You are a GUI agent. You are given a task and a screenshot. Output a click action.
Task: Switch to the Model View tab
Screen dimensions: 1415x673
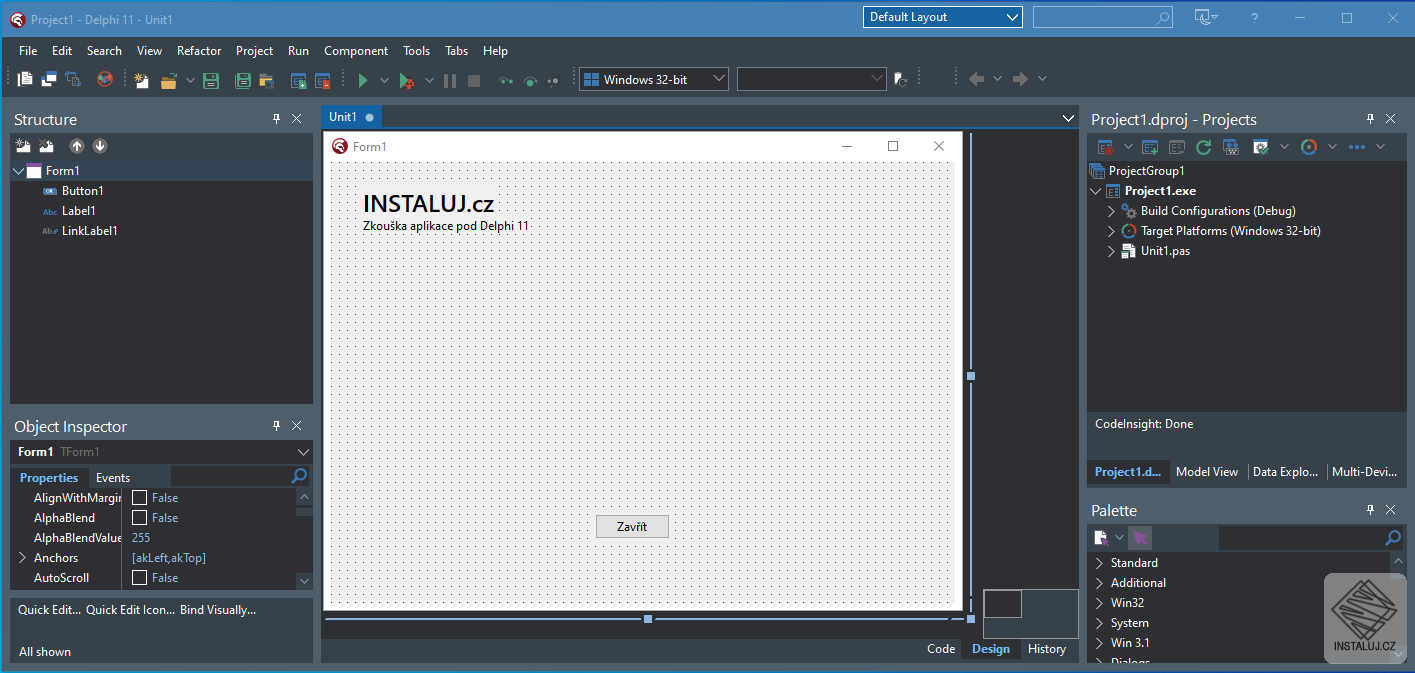tap(1207, 472)
